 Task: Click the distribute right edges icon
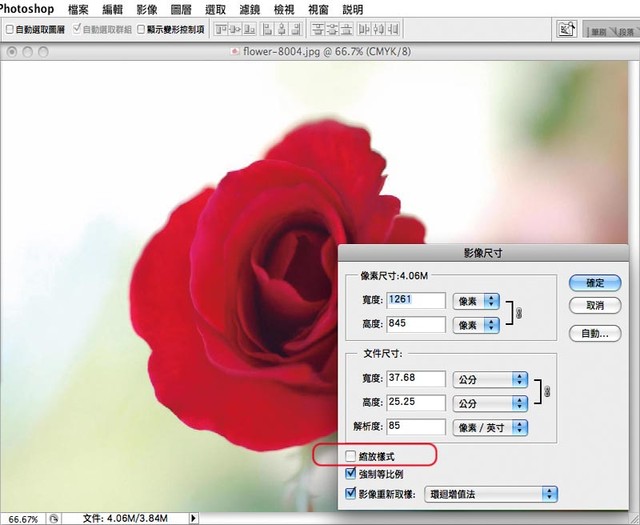click(x=391, y=30)
